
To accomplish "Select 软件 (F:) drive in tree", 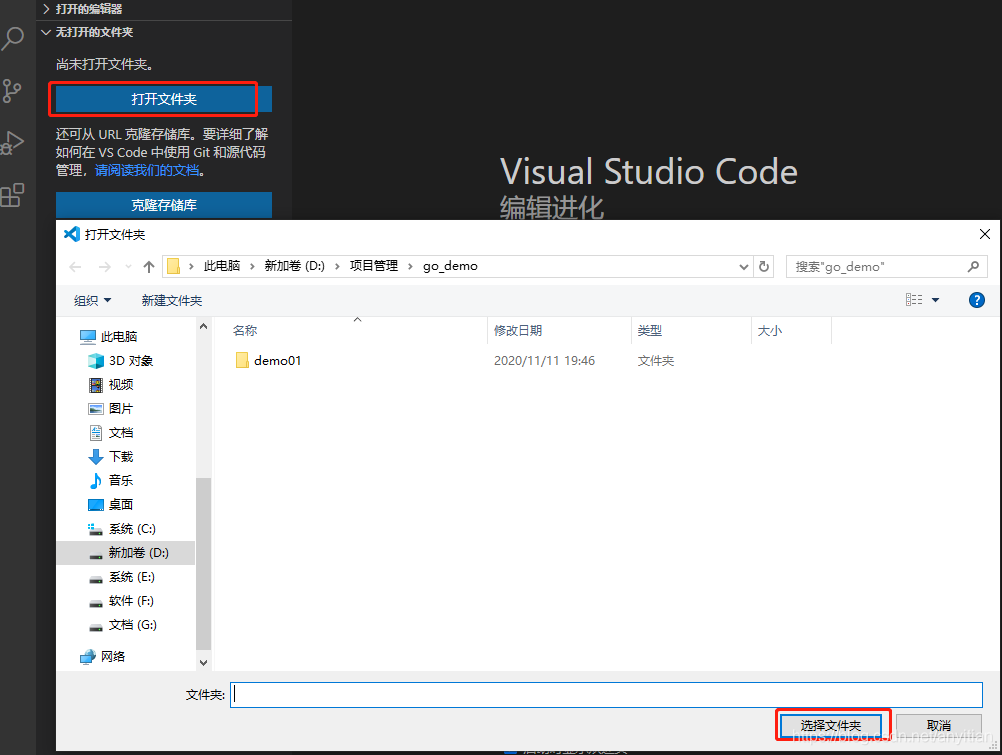I will point(130,601).
